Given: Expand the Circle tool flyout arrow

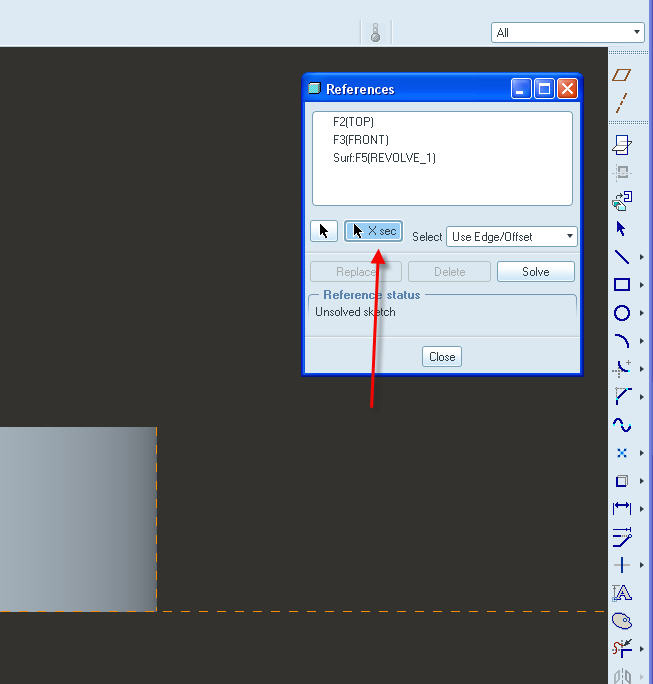Looking at the screenshot, I should point(642,313).
